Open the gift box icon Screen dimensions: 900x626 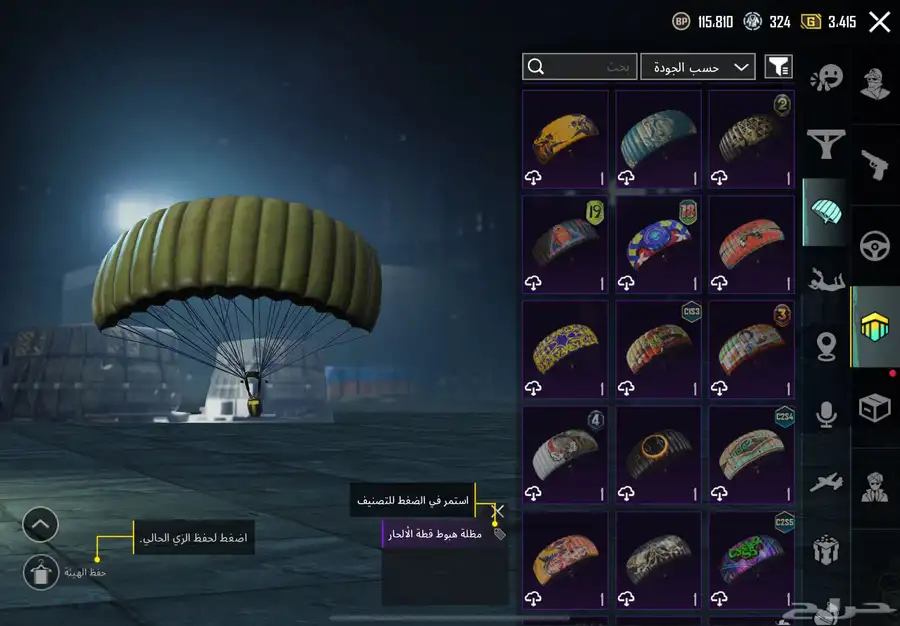point(826,549)
